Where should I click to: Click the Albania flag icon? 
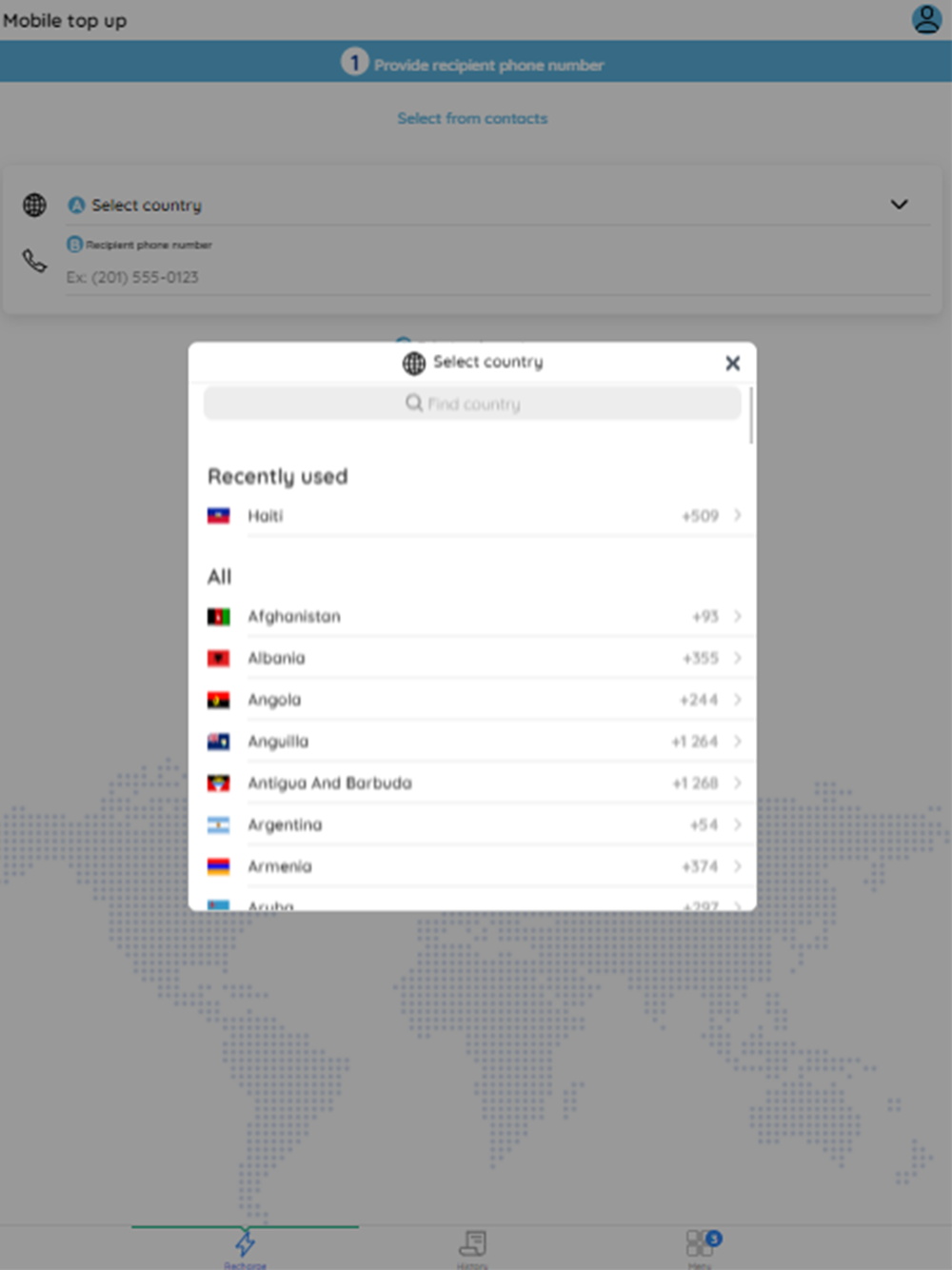click(x=219, y=659)
